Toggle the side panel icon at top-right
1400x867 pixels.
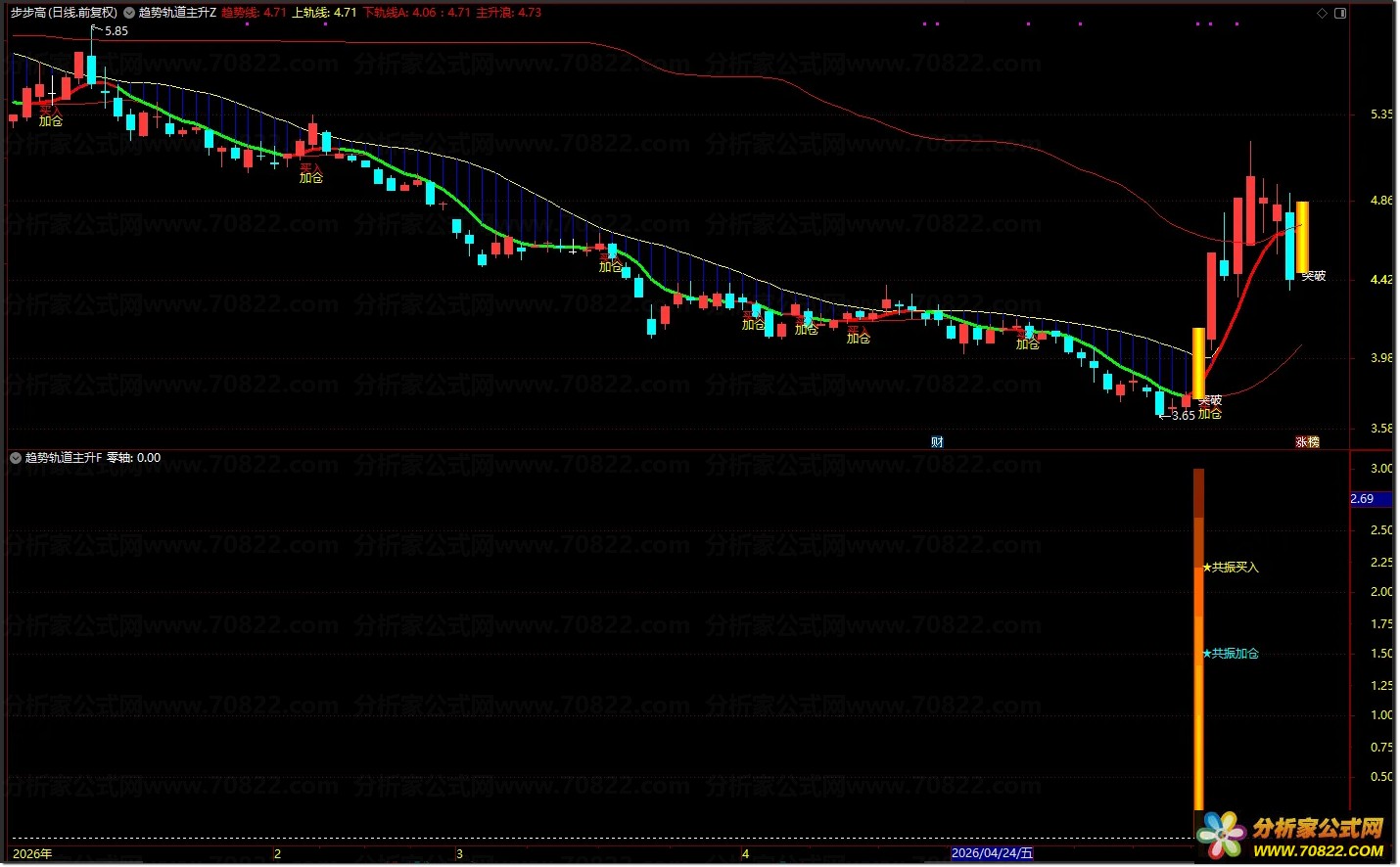click(1340, 13)
